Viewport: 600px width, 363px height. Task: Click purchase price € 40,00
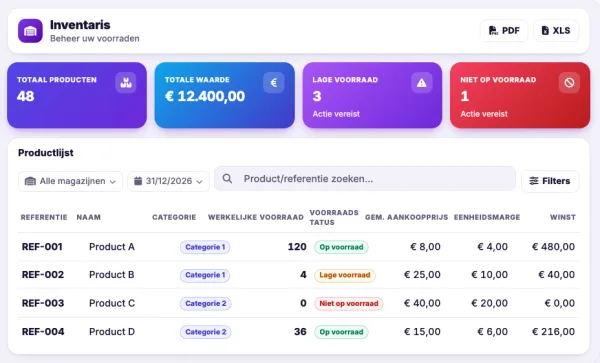click(422, 303)
